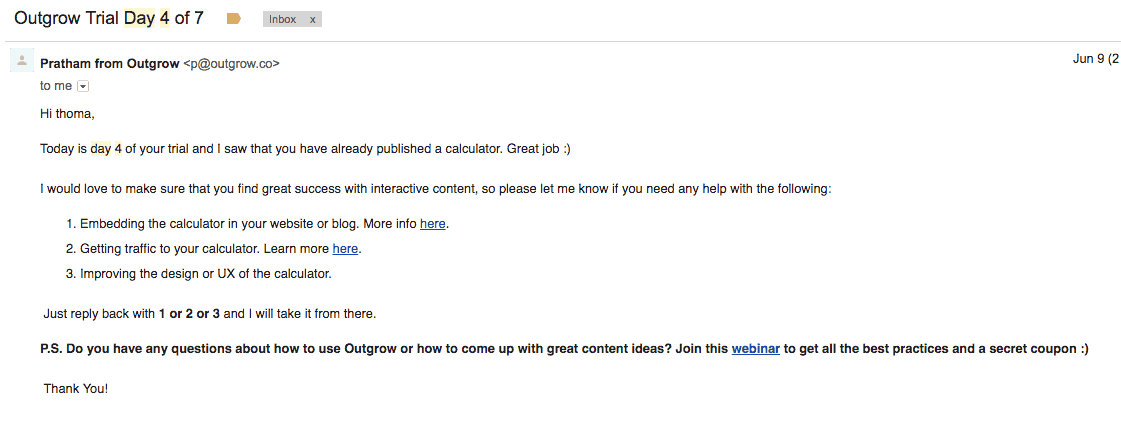Screen dimensions: 1121x424
Task: Click the Jun 9 date stamp
Action: tap(1094, 59)
